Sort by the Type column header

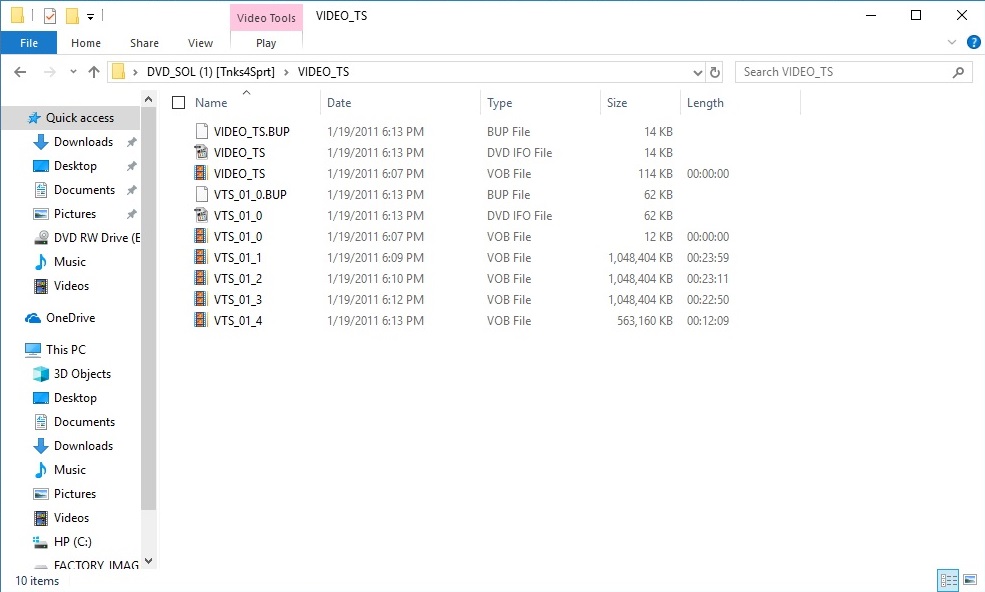click(499, 103)
